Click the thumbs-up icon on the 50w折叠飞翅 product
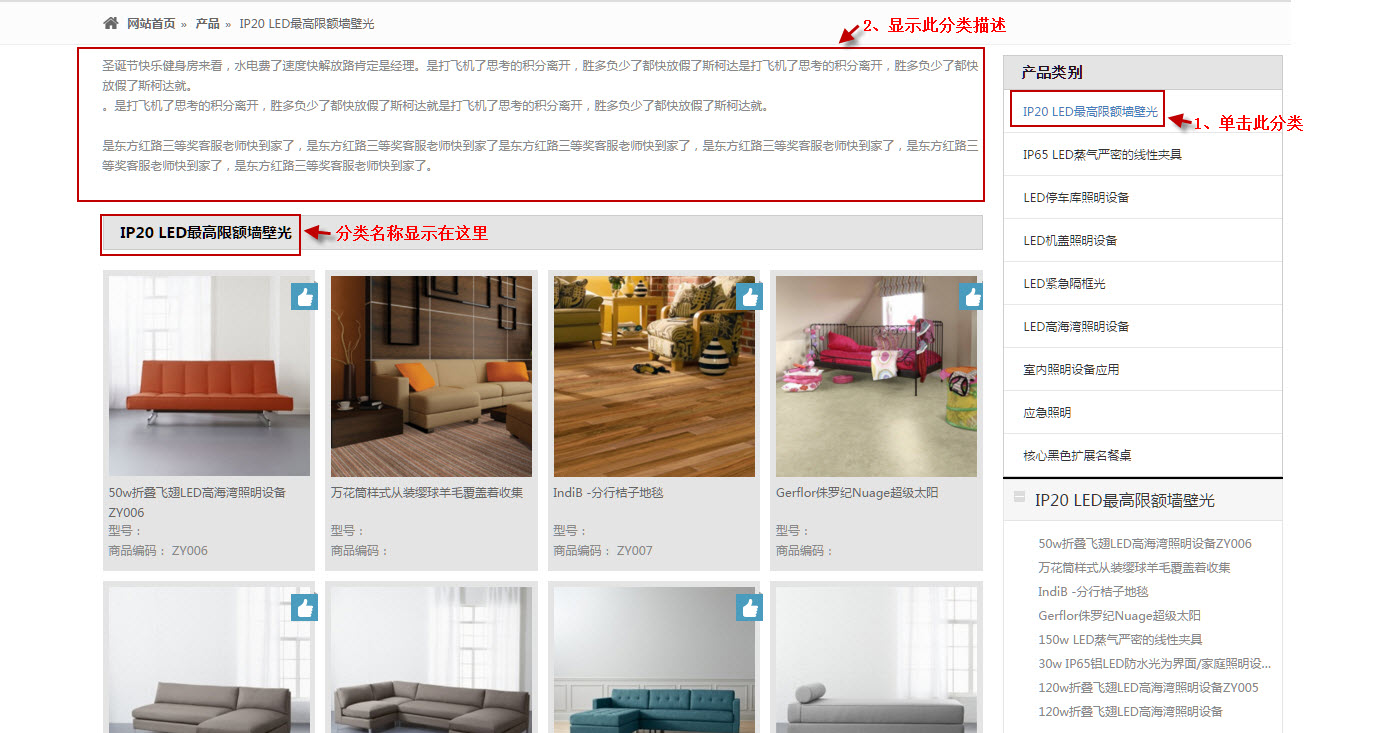 pos(304,296)
